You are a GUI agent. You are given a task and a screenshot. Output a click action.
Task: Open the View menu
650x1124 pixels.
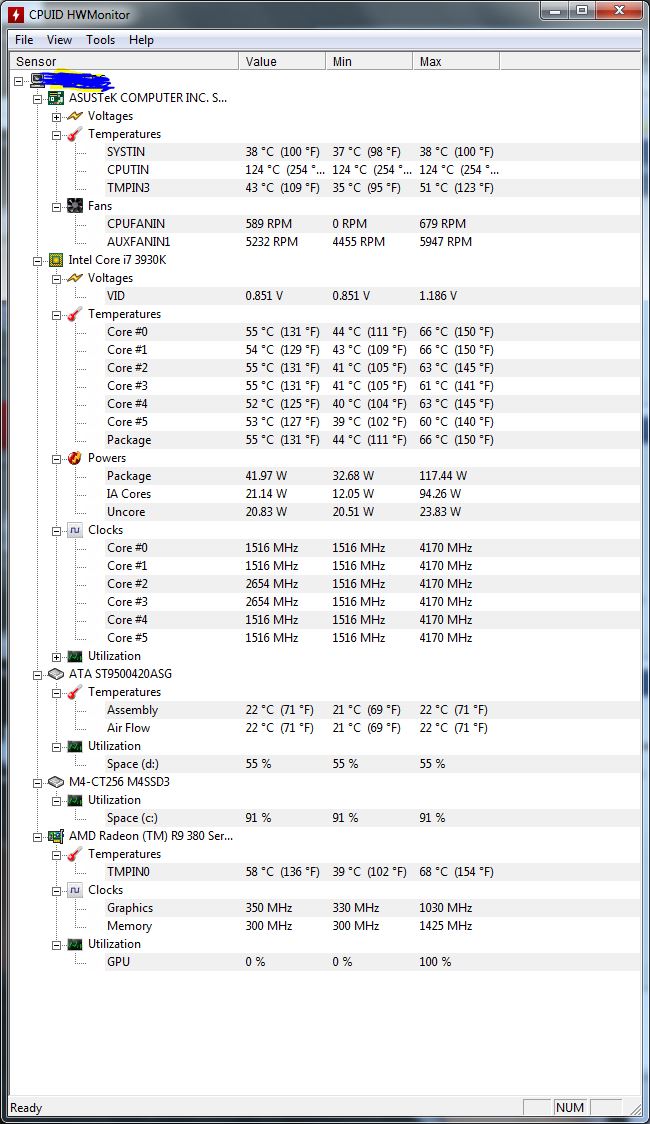tap(59, 39)
